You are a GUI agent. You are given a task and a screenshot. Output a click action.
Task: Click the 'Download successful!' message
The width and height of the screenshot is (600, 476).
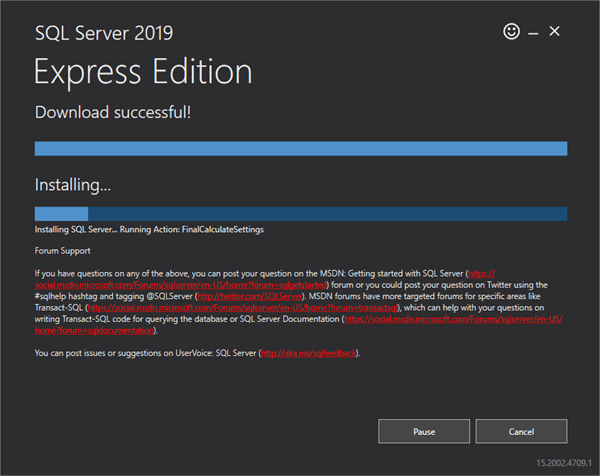point(113,112)
